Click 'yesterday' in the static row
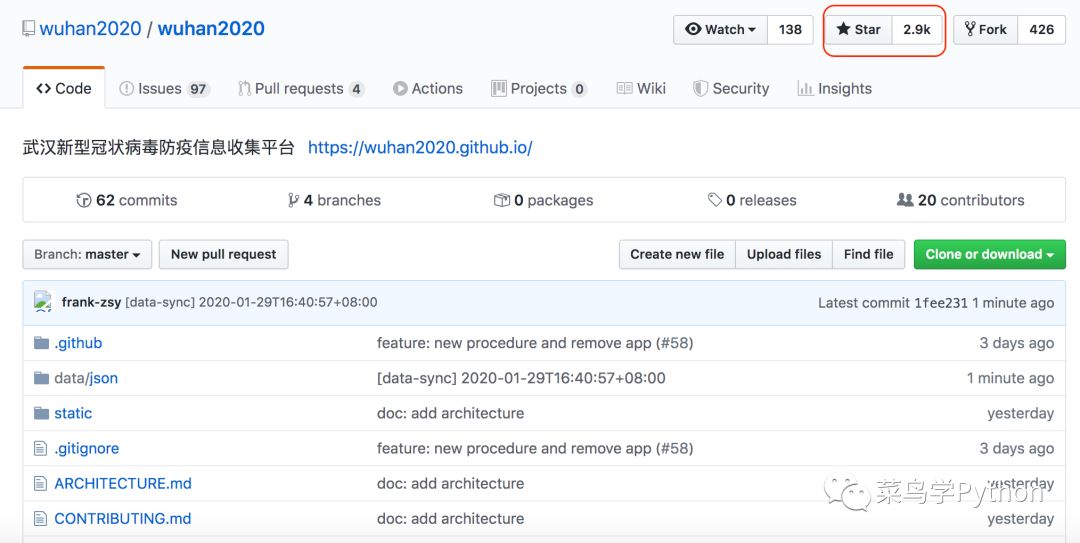 click(1021, 413)
